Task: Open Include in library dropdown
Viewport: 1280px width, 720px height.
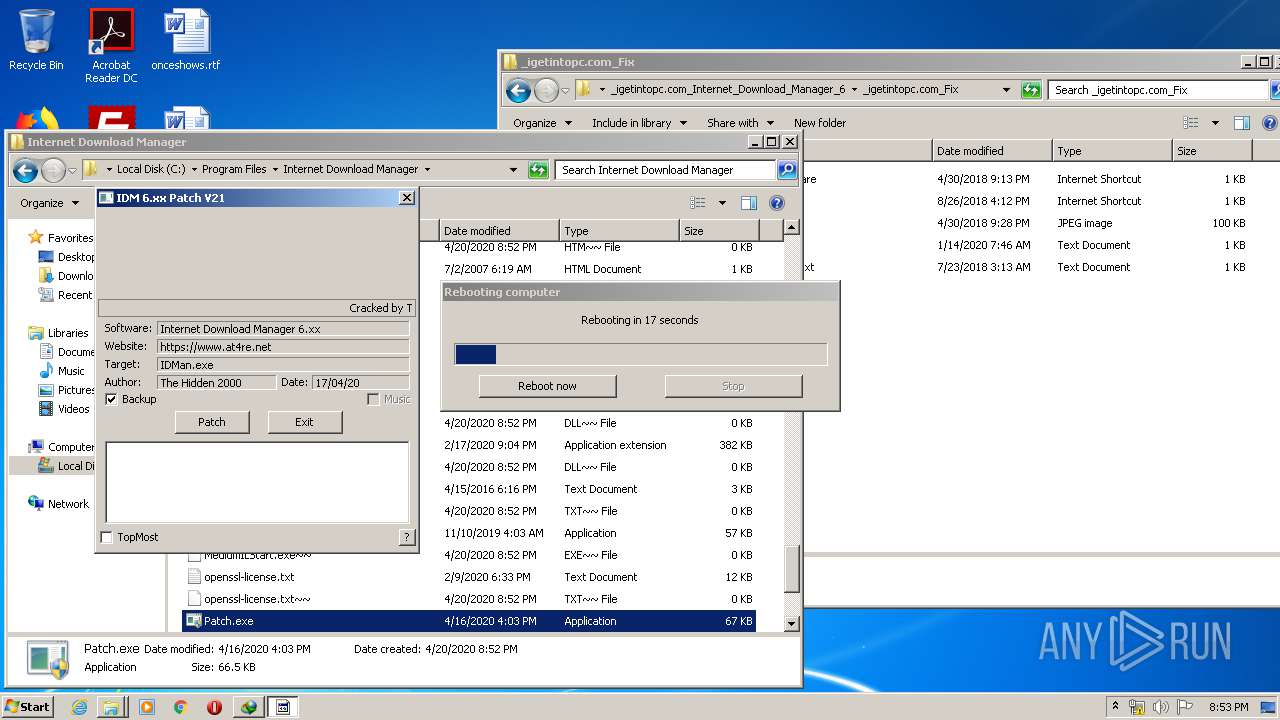Action: [639, 123]
